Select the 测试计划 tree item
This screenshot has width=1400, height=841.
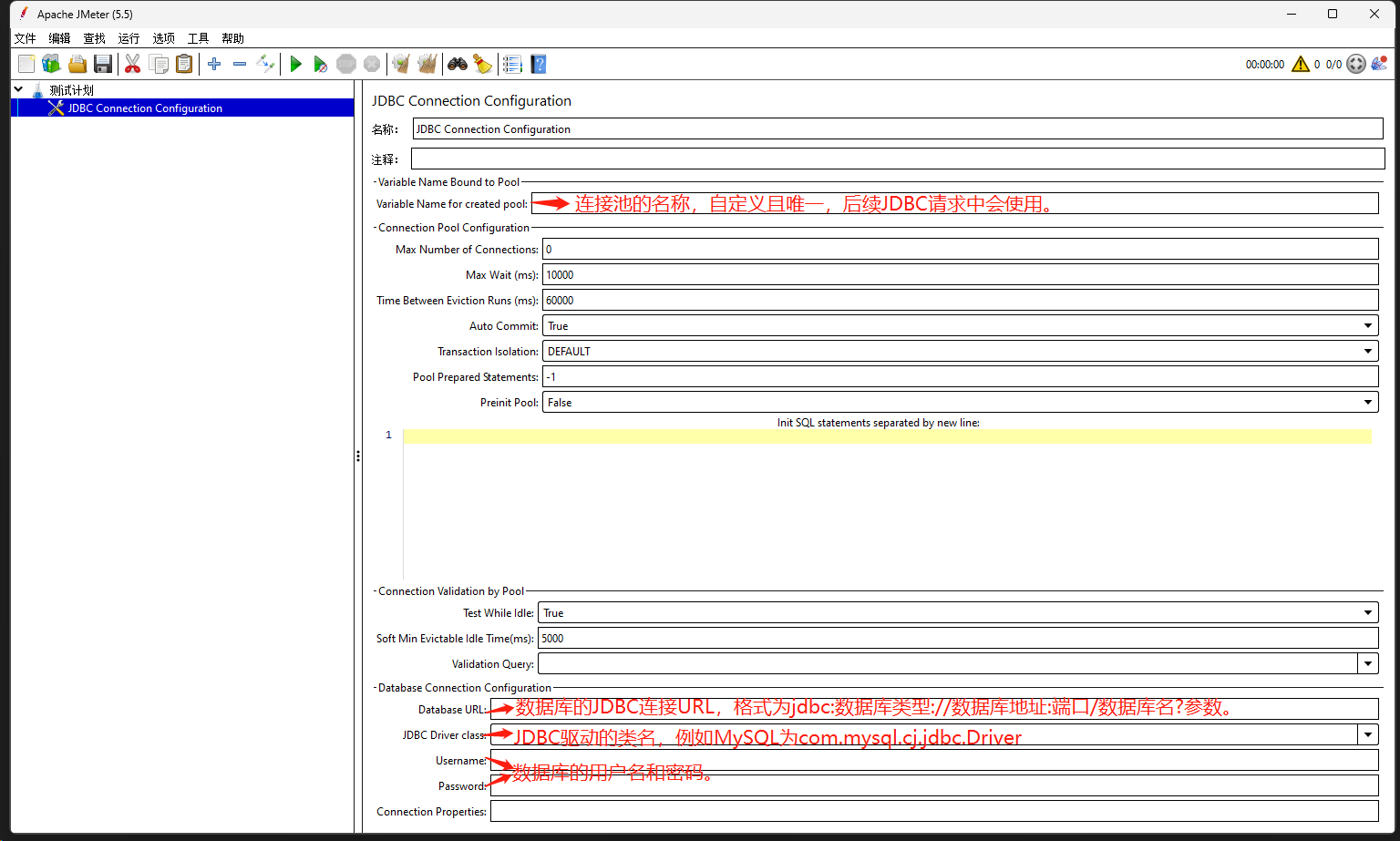tap(72, 90)
